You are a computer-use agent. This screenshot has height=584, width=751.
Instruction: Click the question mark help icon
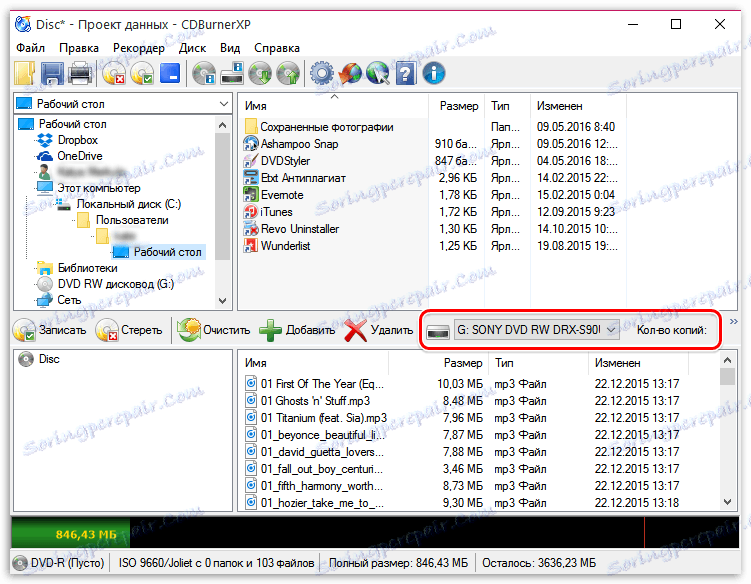406,74
